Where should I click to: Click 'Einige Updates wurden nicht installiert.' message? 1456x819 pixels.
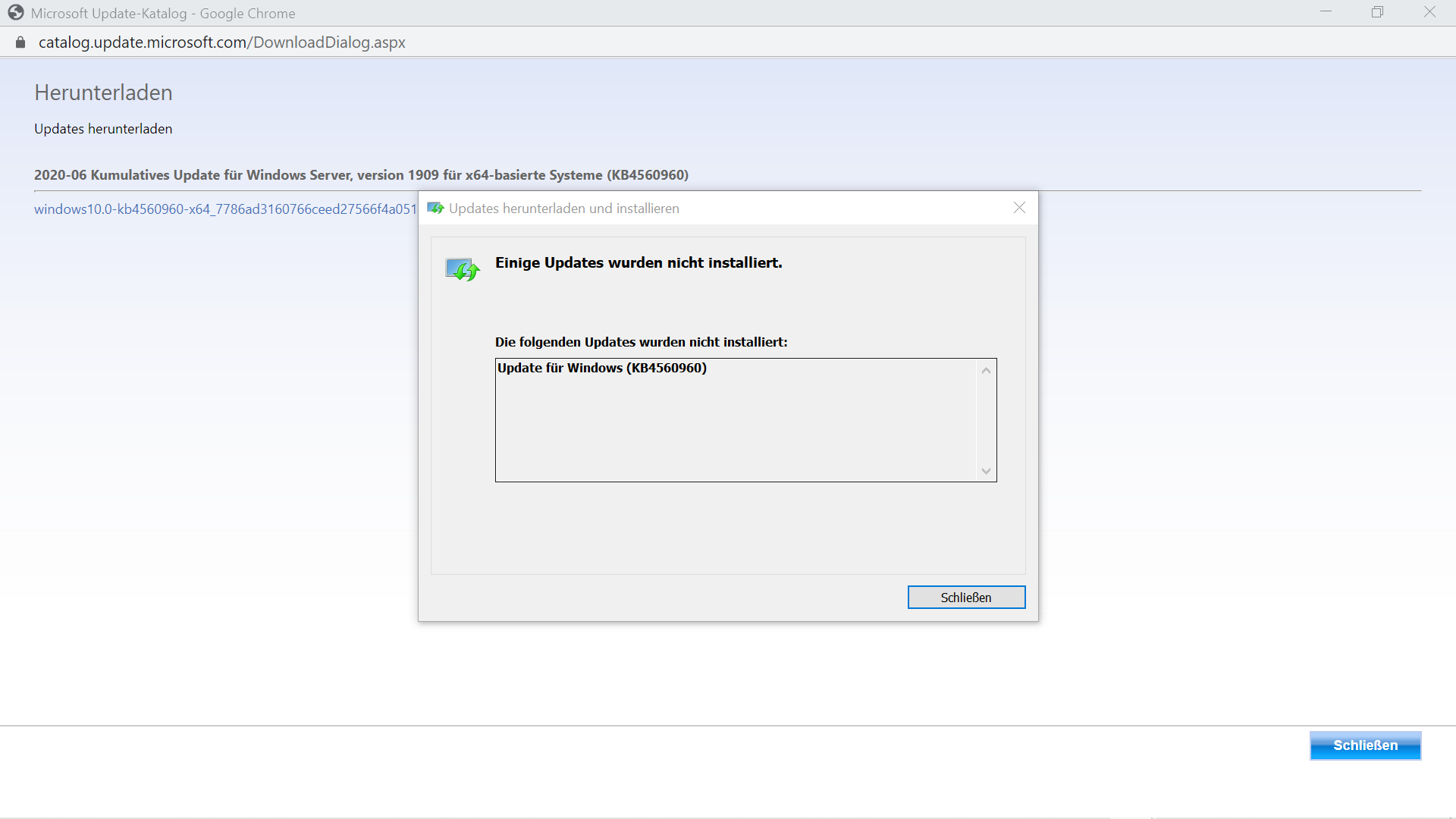(639, 263)
